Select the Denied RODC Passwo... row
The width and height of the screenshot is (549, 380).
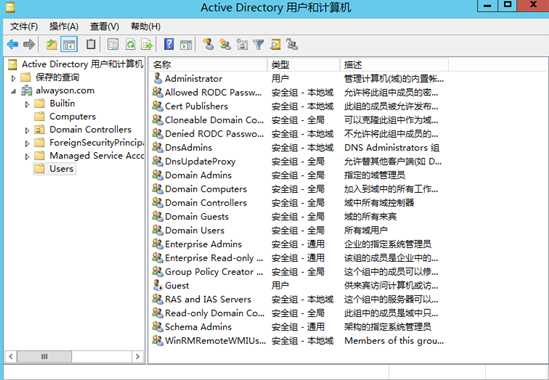(x=298, y=134)
